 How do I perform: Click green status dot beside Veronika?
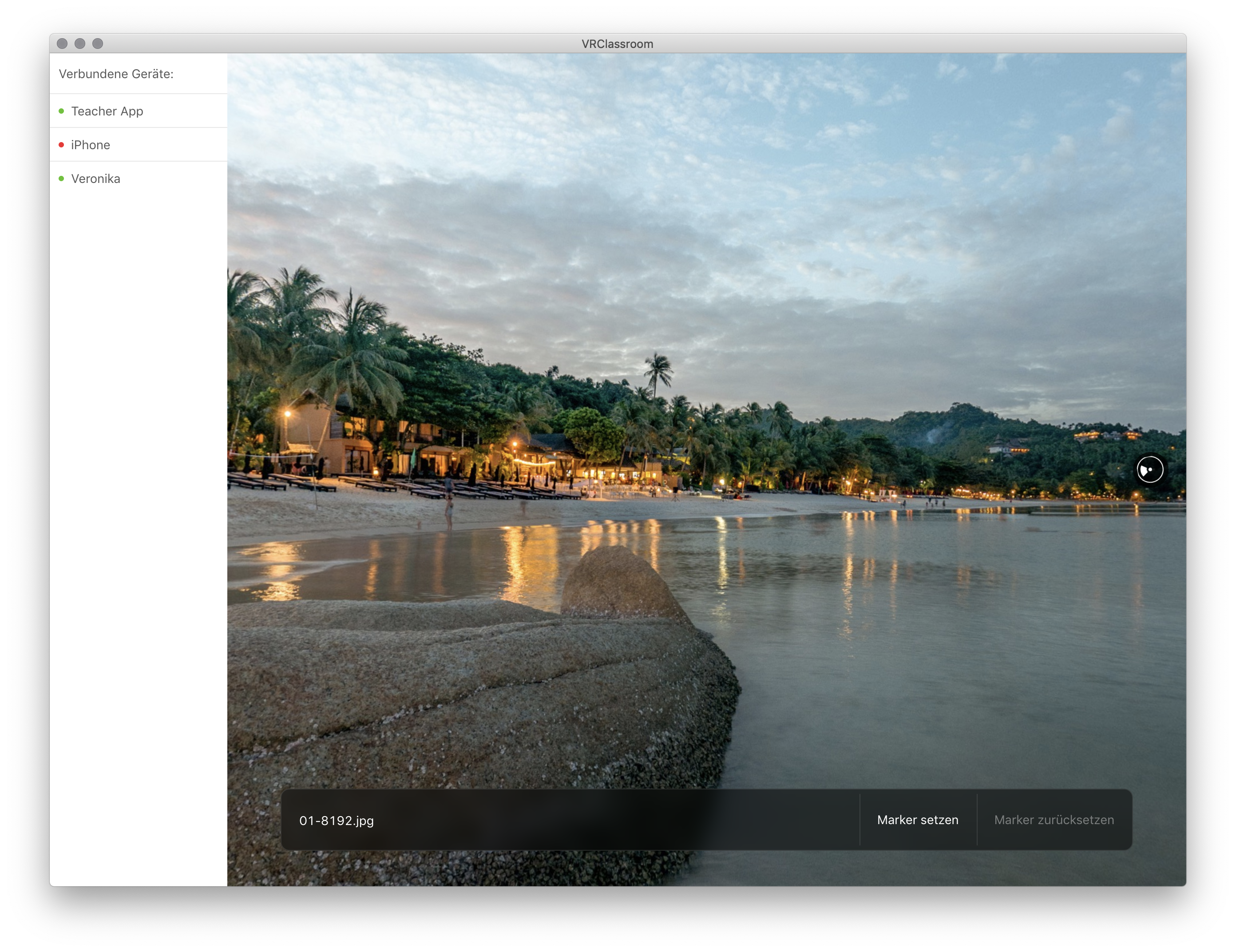coord(61,179)
